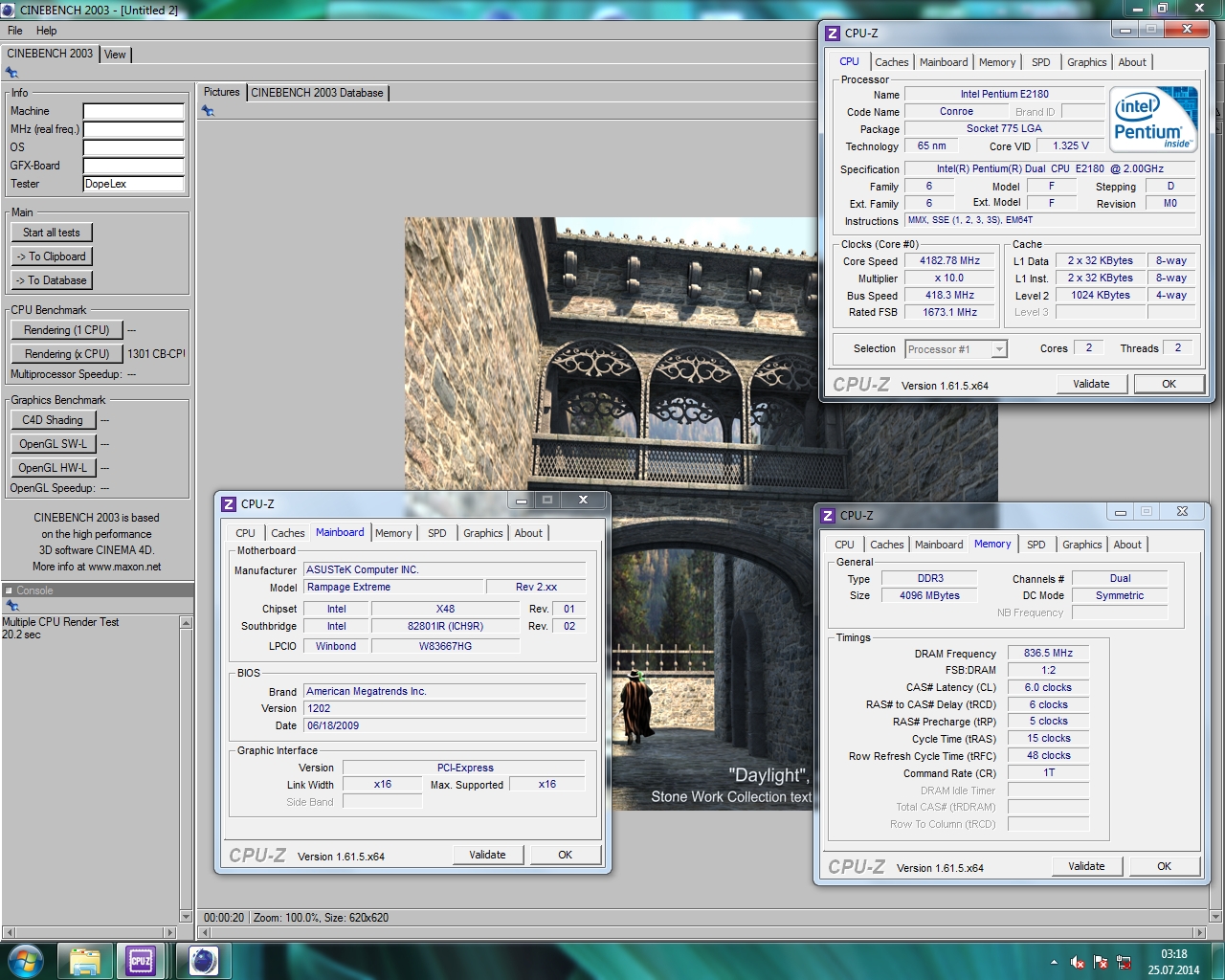The width and height of the screenshot is (1225, 980).
Task: Click the pin icon under CINEBENCH 2003 tab
Action: [11, 72]
